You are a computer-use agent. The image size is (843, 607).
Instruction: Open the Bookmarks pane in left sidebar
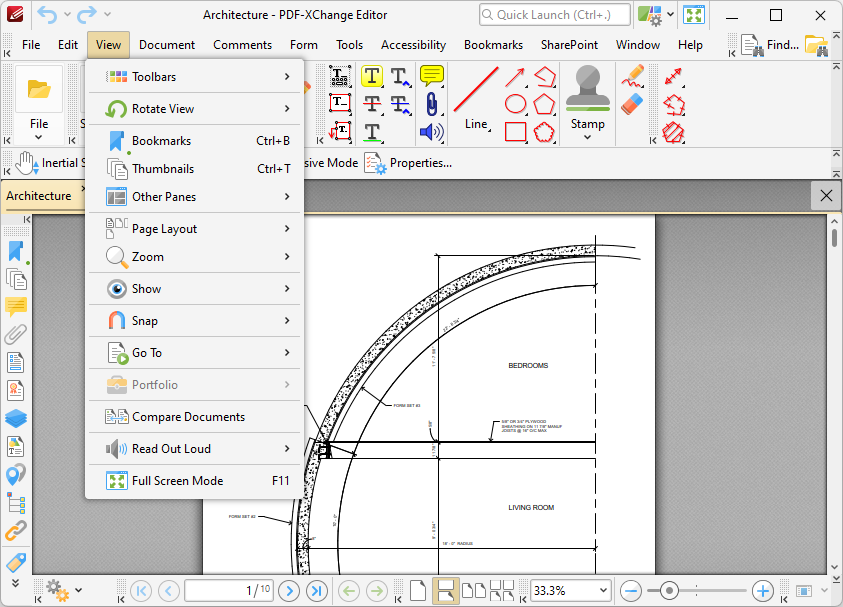coord(16,251)
